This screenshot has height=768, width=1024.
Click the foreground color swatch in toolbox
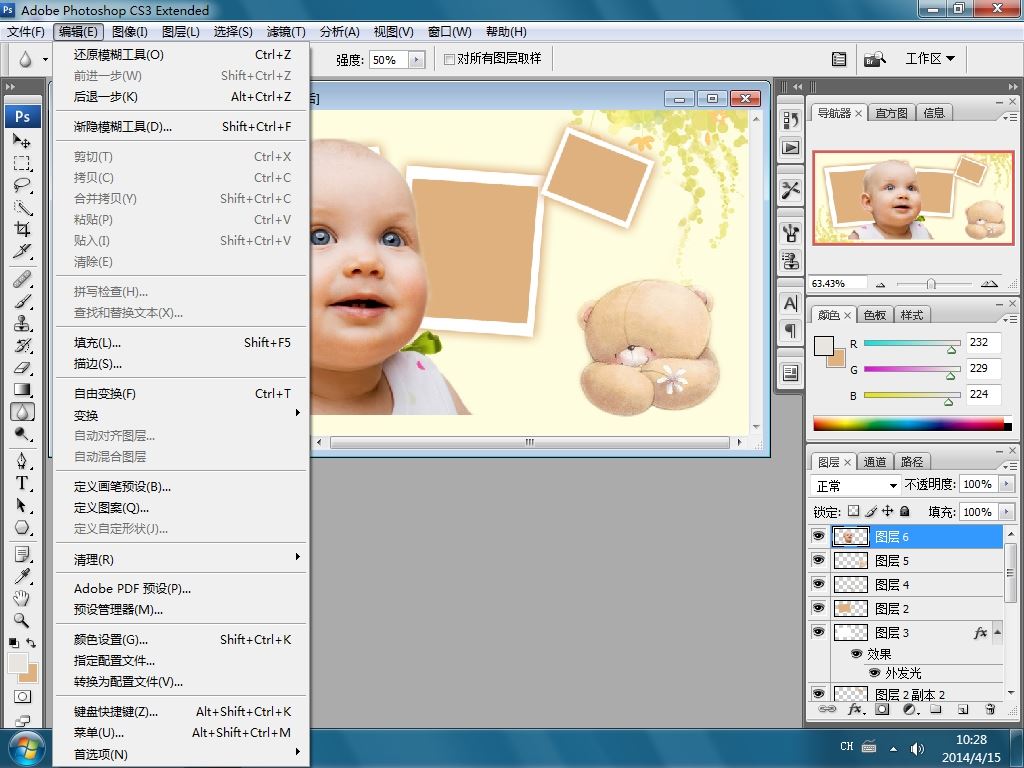tap(18, 663)
